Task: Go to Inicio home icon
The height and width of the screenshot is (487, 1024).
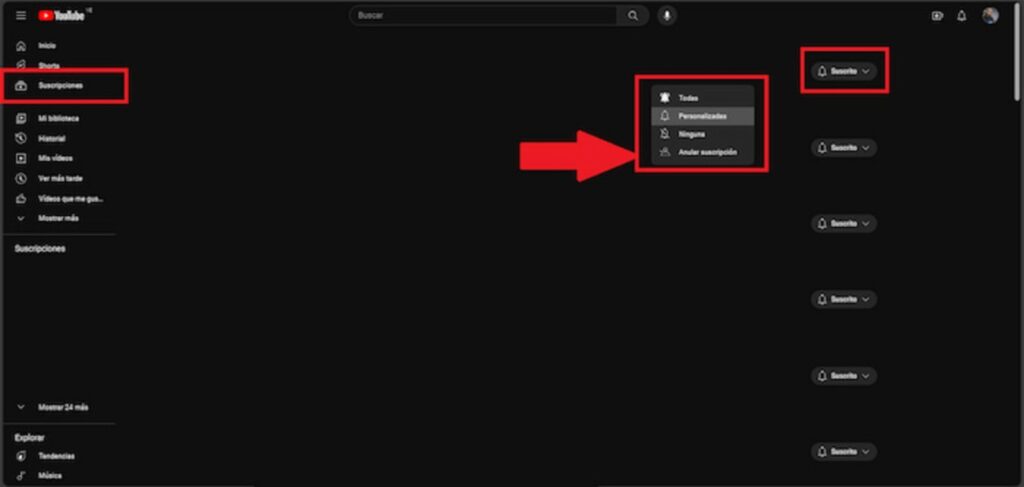Action: pos(21,46)
